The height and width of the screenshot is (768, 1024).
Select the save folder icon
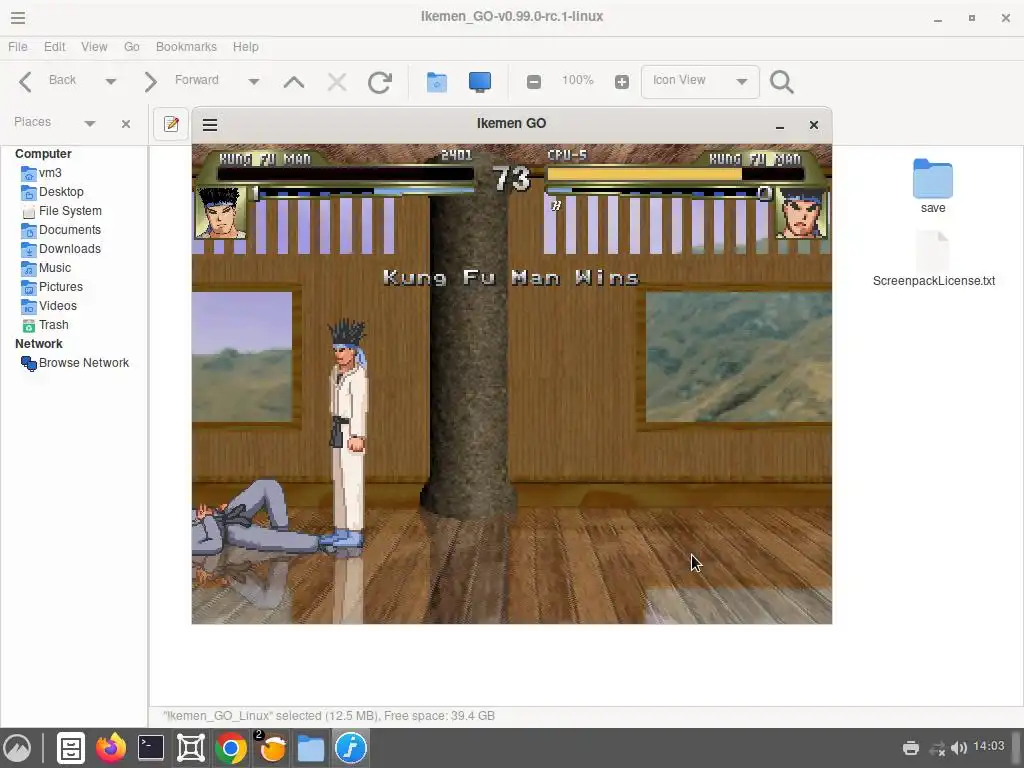pyautogui.click(x=933, y=178)
